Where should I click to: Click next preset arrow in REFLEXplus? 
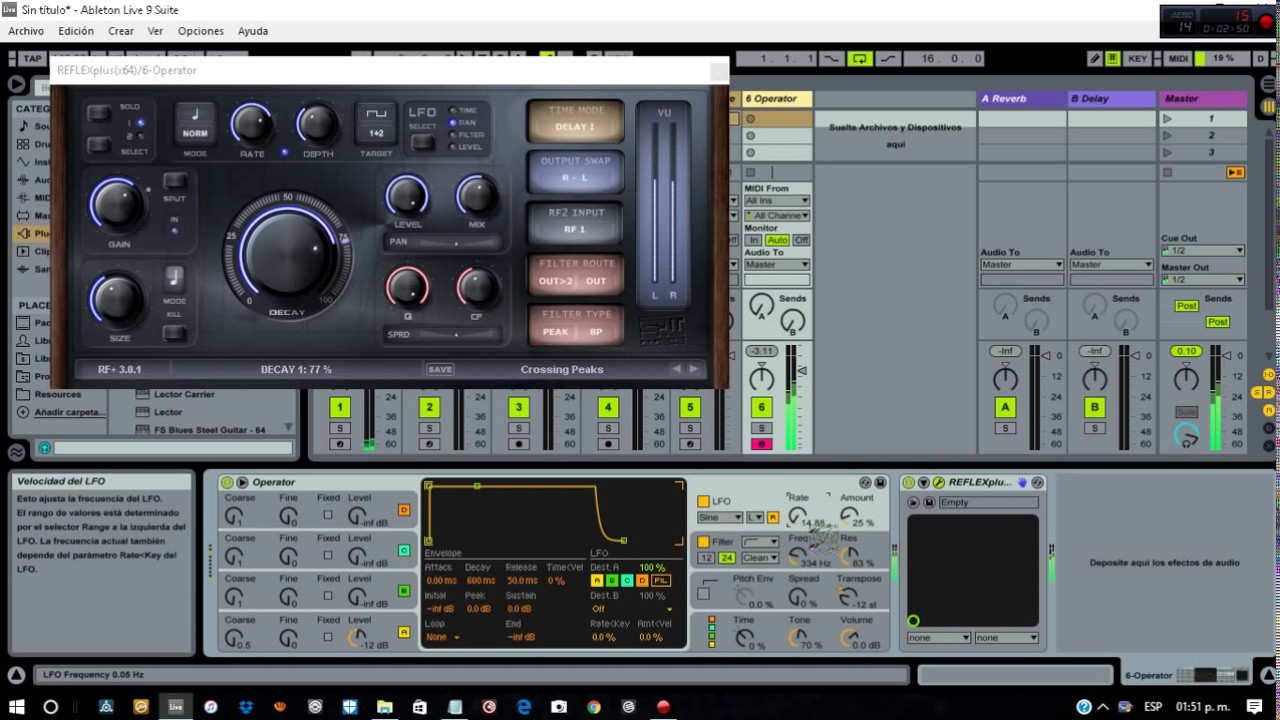pyautogui.click(x=693, y=369)
